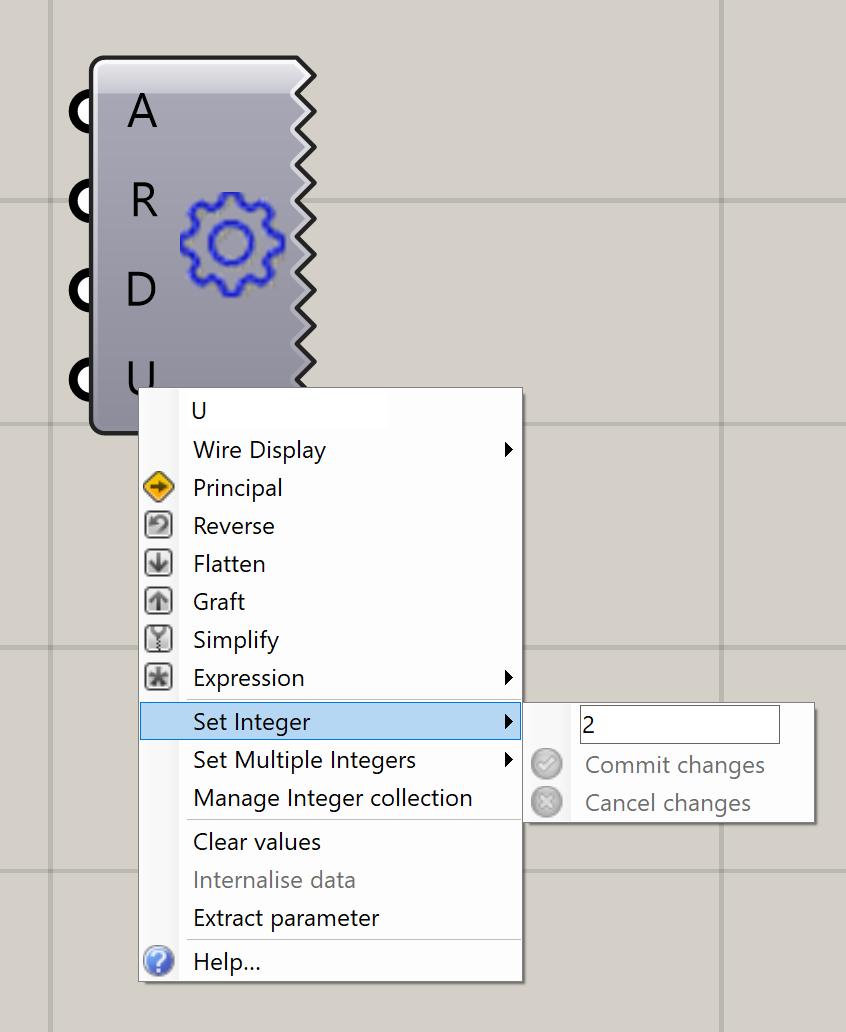Click Commit changes
Viewport: 846px width, 1032px height.
coord(674,765)
